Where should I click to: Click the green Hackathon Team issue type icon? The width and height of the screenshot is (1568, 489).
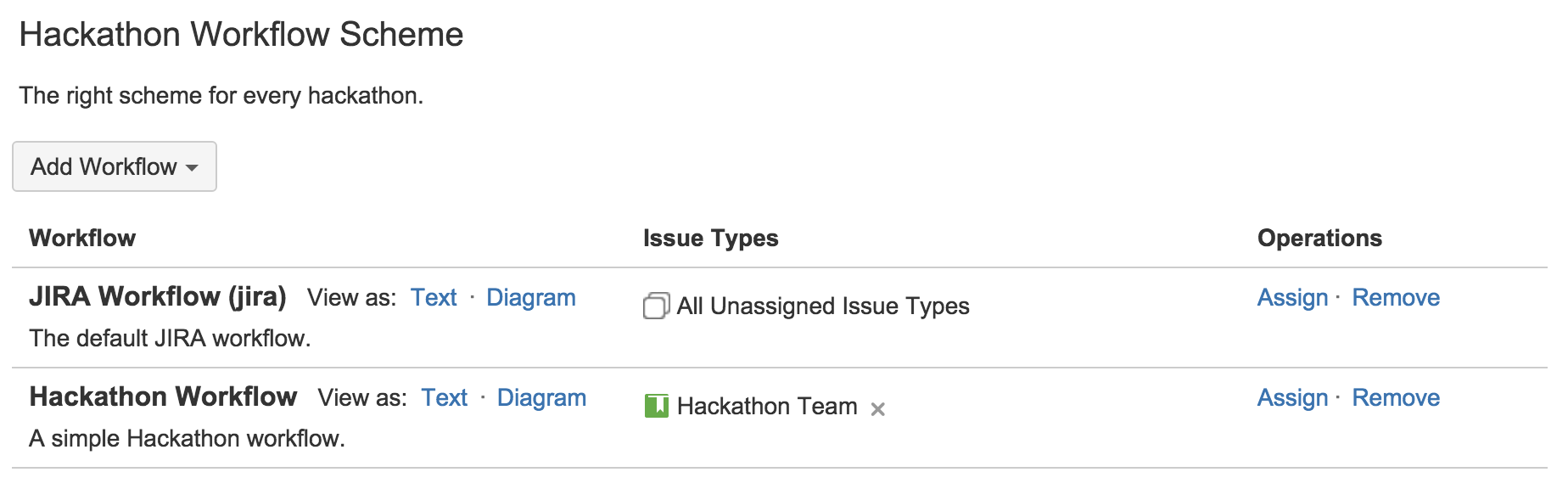coord(658,406)
